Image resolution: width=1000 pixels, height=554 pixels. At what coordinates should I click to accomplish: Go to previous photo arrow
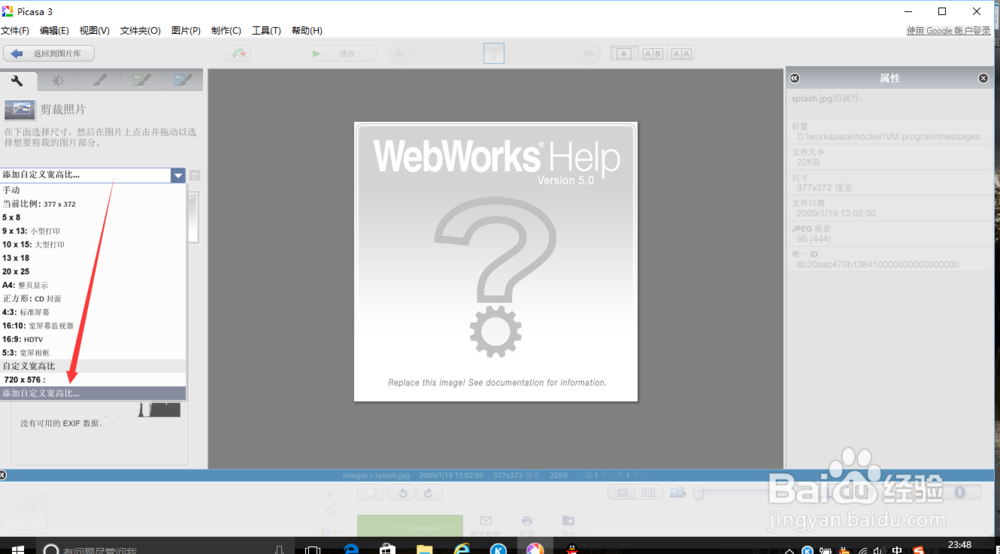pos(400,54)
